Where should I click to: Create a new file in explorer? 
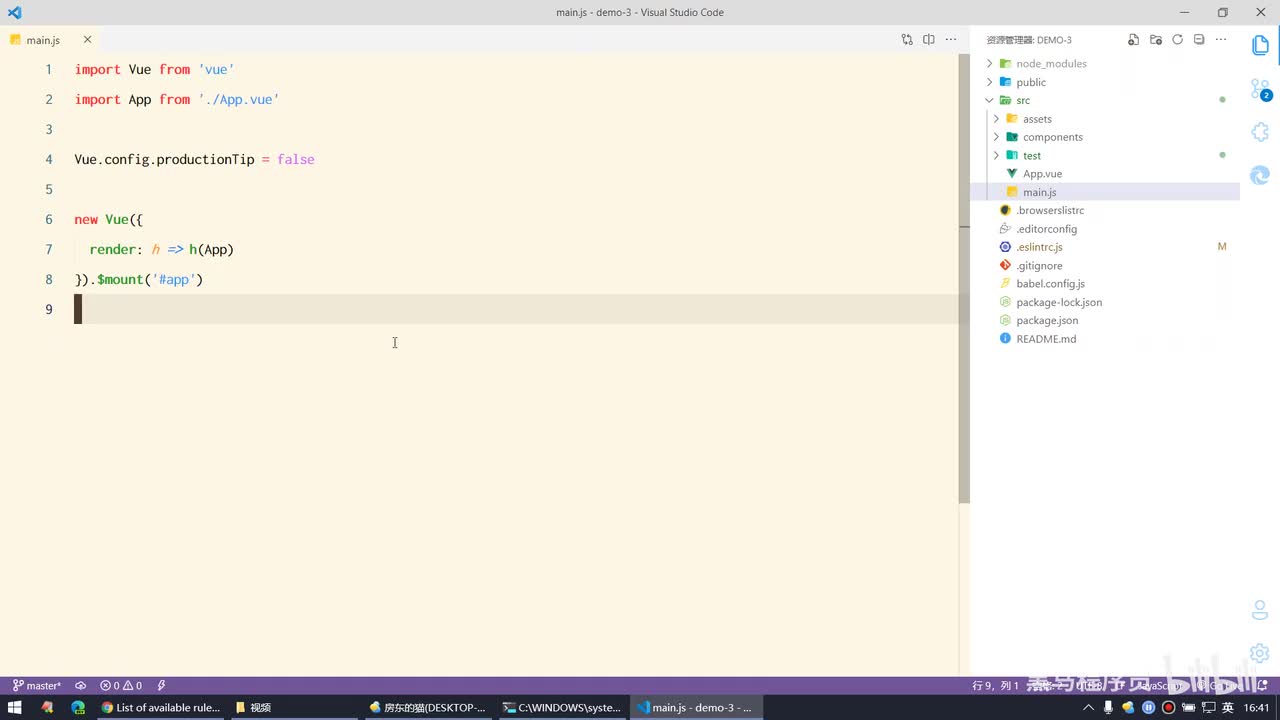[x=1133, y=40]
